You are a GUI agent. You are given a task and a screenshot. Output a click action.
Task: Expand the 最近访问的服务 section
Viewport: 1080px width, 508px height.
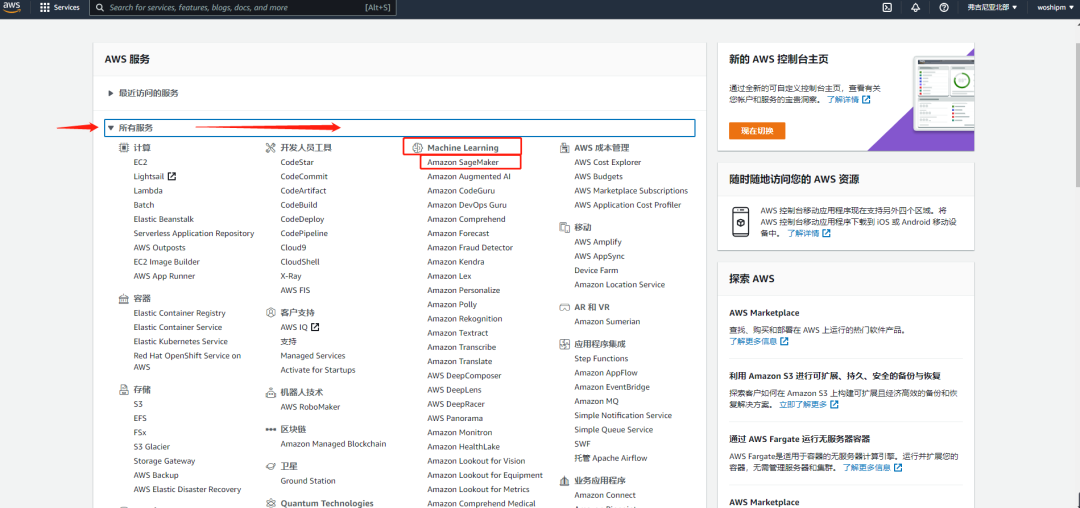click(x=143, y=93)
